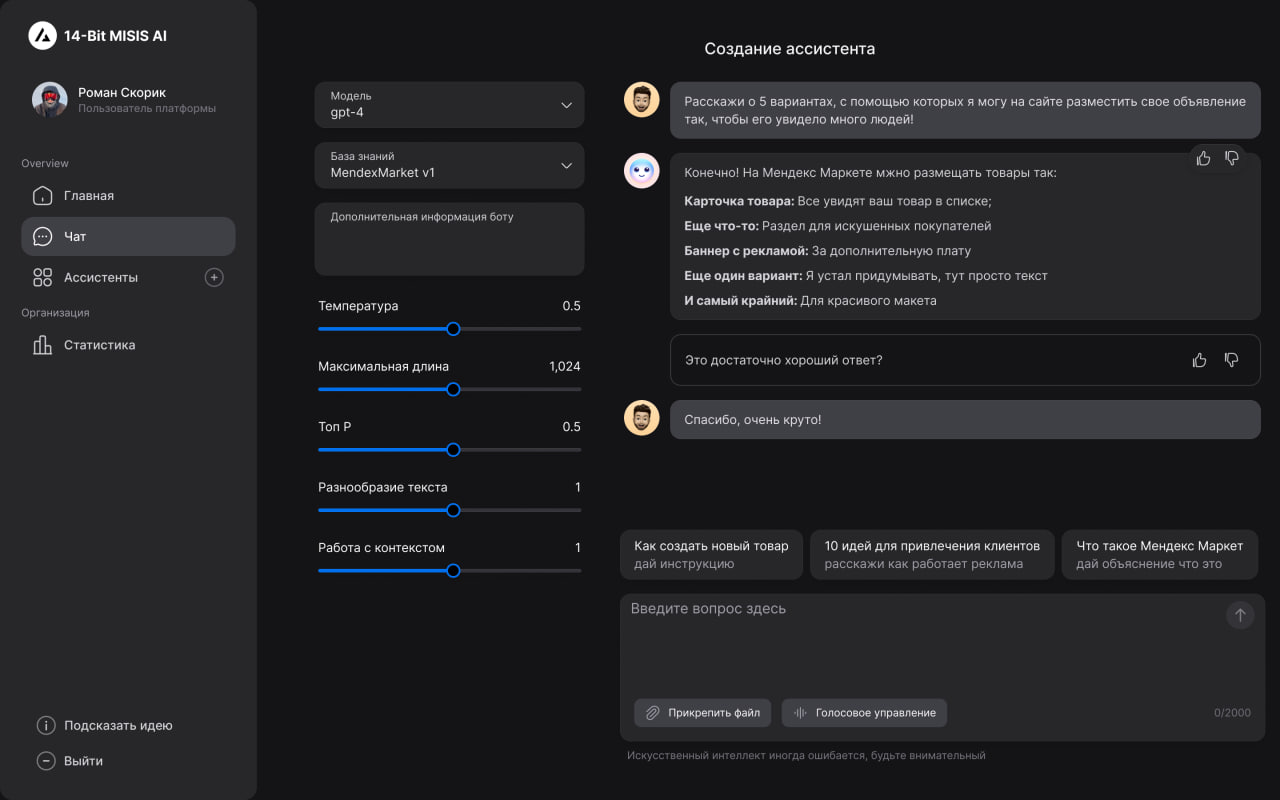This screenshot has width=1280, height=800.
Task: Select the Чат menu item
Action: pos(128,237)
